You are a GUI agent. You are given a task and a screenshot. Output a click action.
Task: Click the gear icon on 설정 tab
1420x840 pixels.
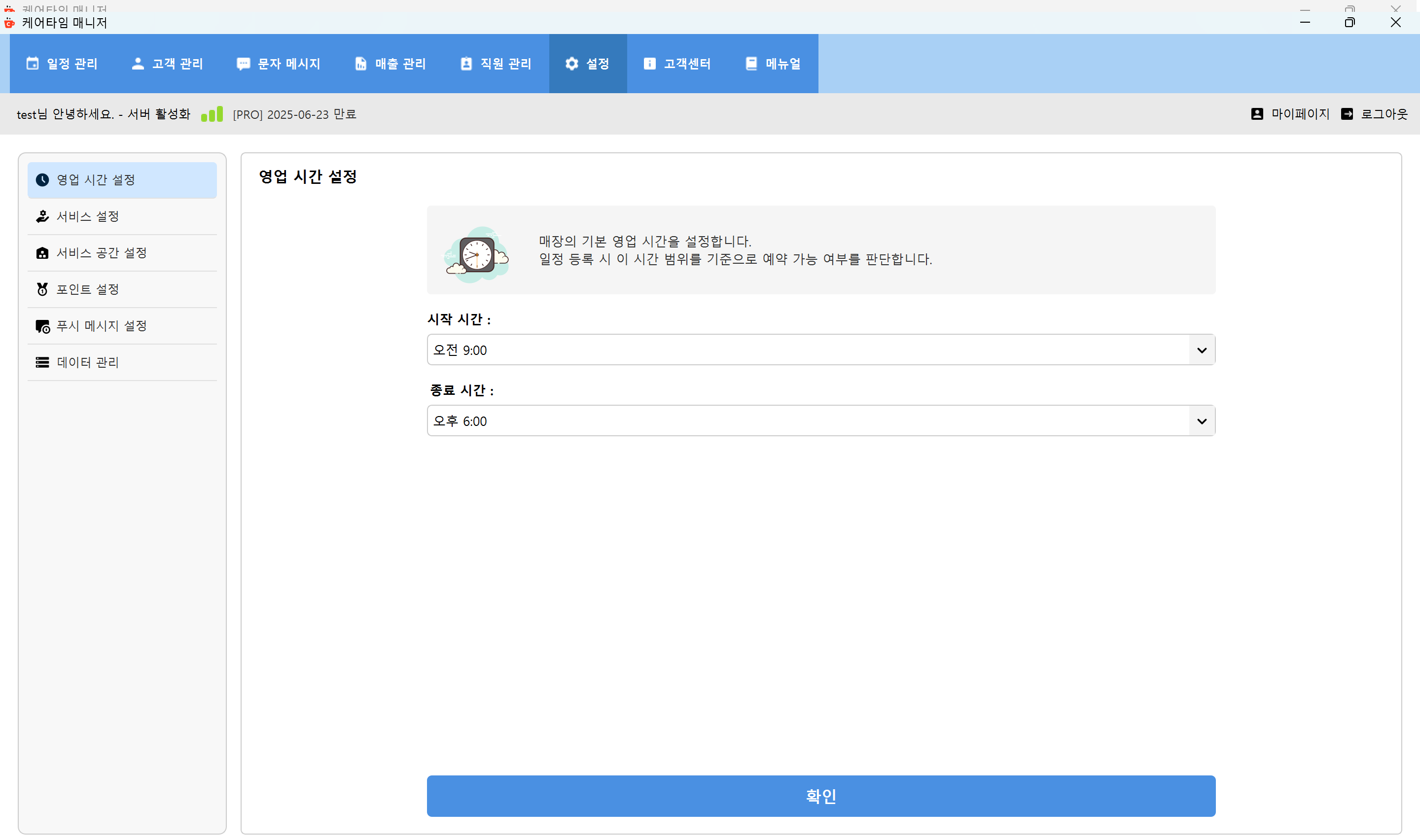click(571, 64)
